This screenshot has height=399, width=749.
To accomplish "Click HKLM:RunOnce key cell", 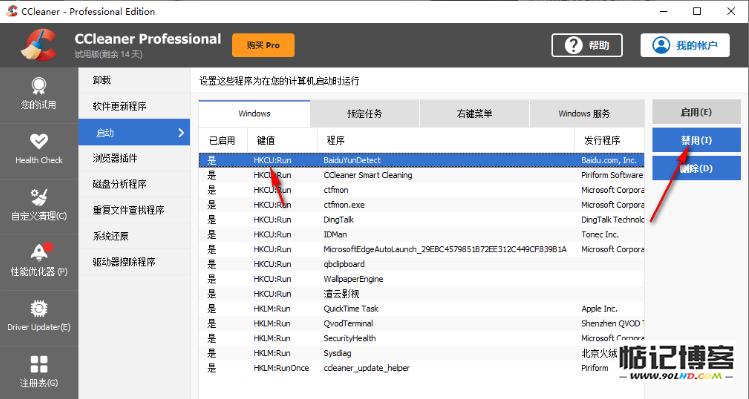I will tap(281, 367).
